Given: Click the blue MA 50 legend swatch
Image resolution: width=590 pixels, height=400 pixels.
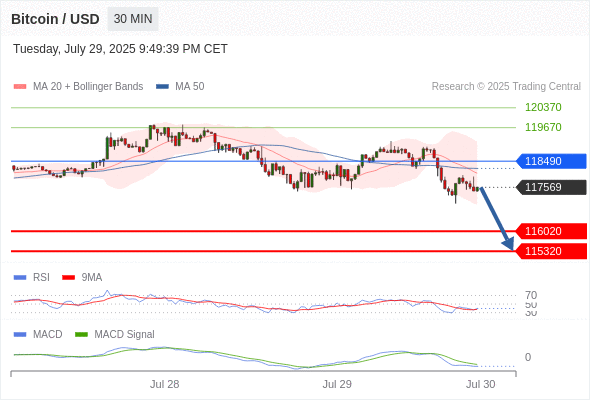Looking at the screenshot, I should [x=162, y=87].
